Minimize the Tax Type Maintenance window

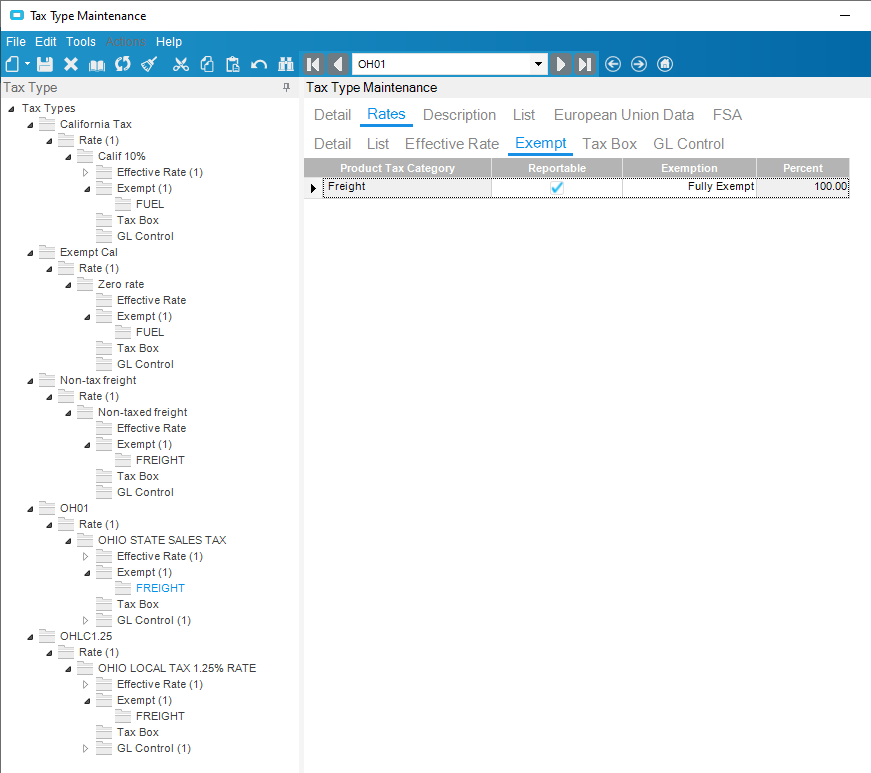pos(845,16)
